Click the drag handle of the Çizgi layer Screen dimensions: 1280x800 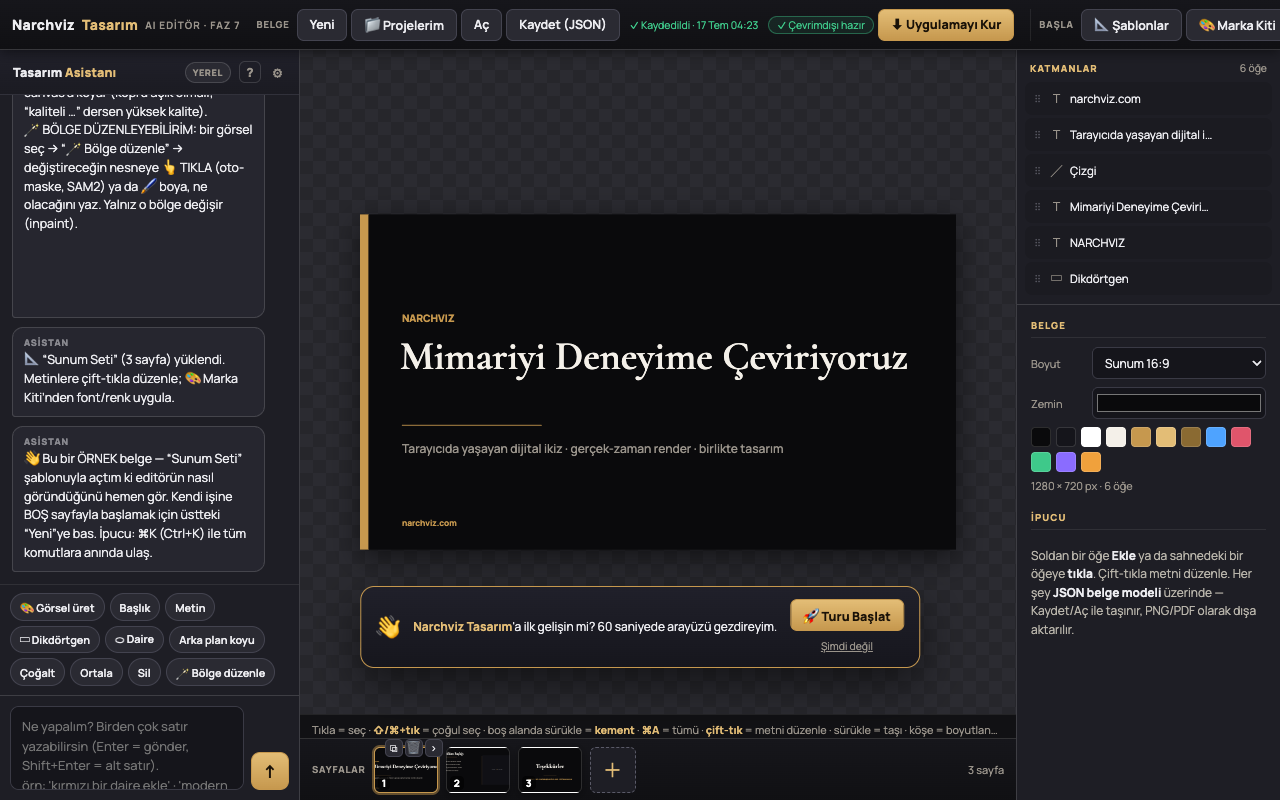(1038, 171)
